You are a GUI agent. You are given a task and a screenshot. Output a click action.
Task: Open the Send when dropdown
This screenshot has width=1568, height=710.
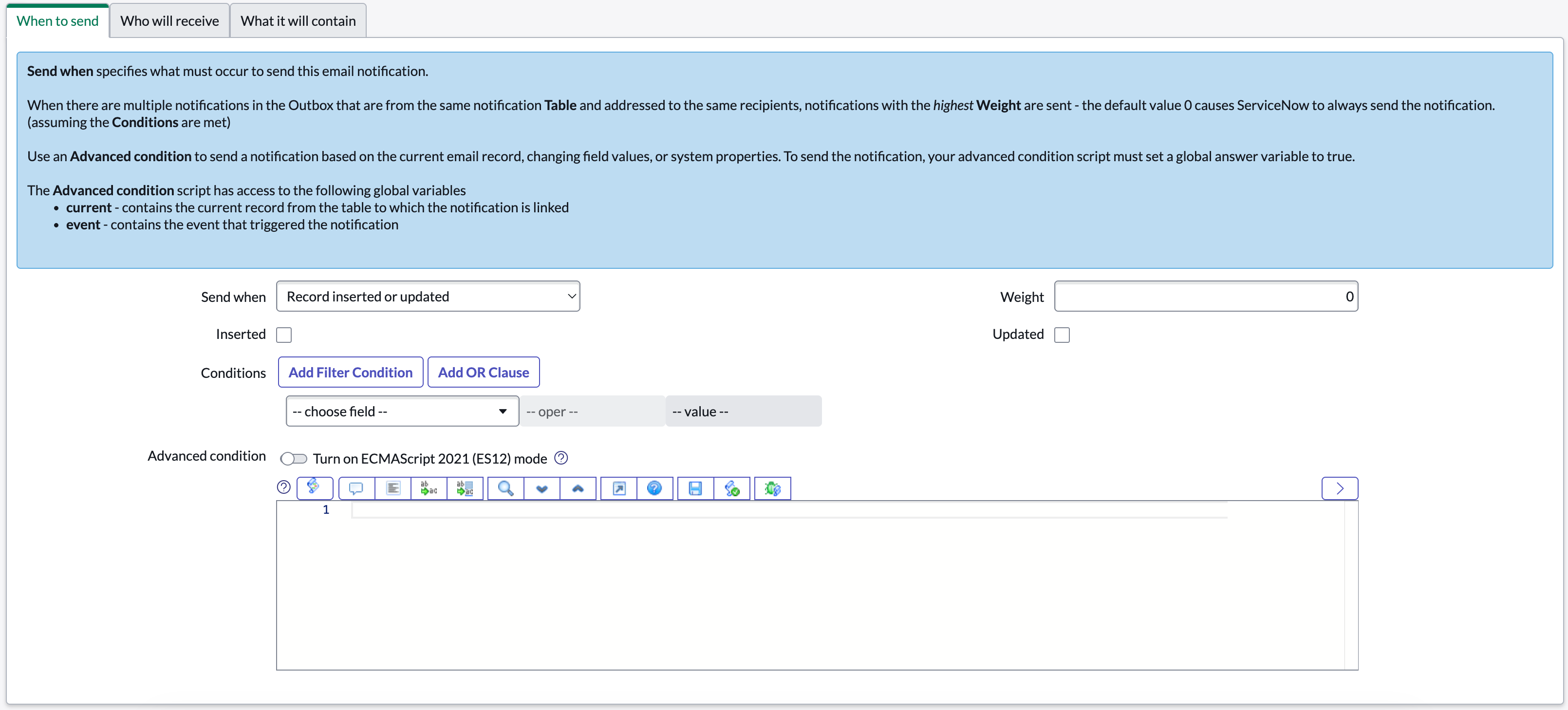pos(428,296)
